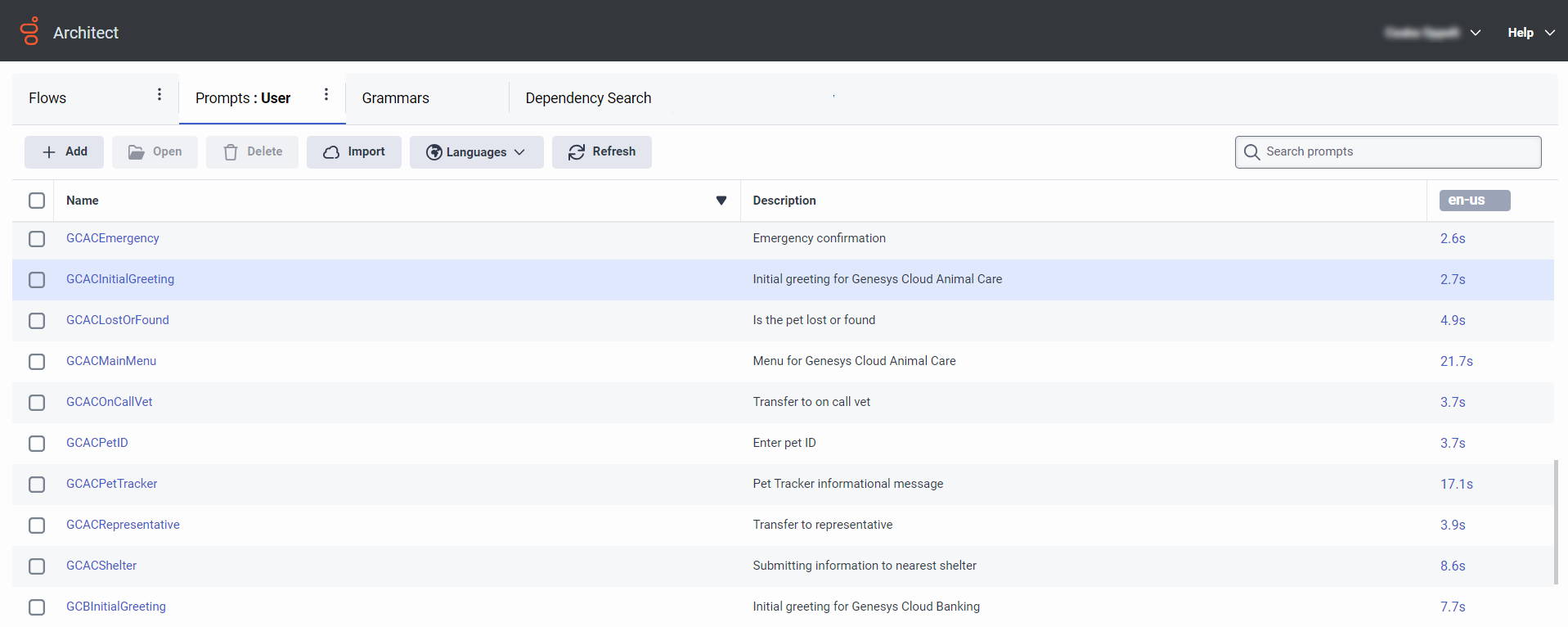Viewport: 1568px width, 627px height.
Task: Click the 2.6s duration for GCACEmergency
Action: coord(1453,239)
